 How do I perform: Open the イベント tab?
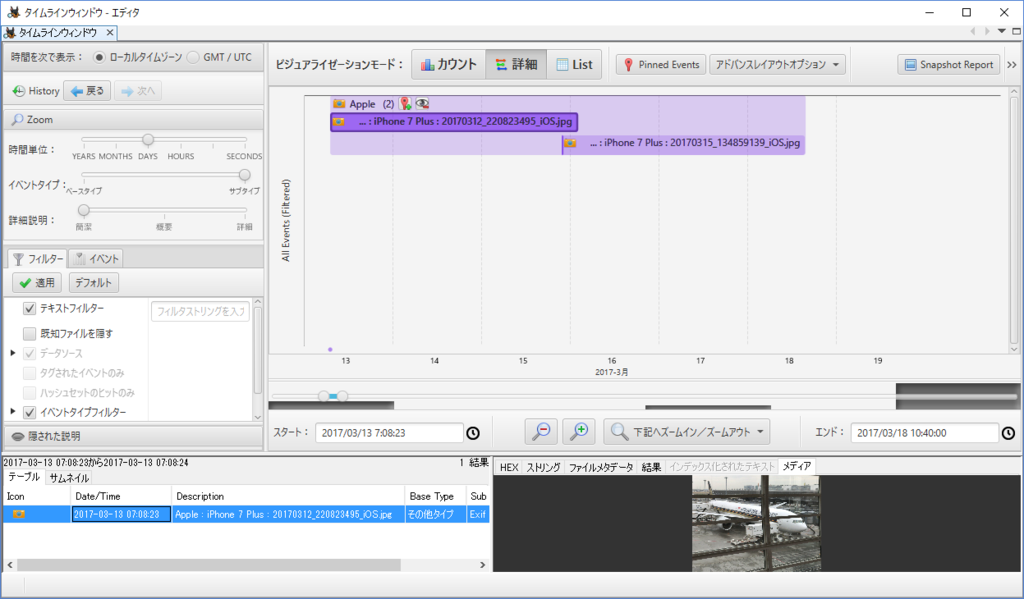click(96, 259)
